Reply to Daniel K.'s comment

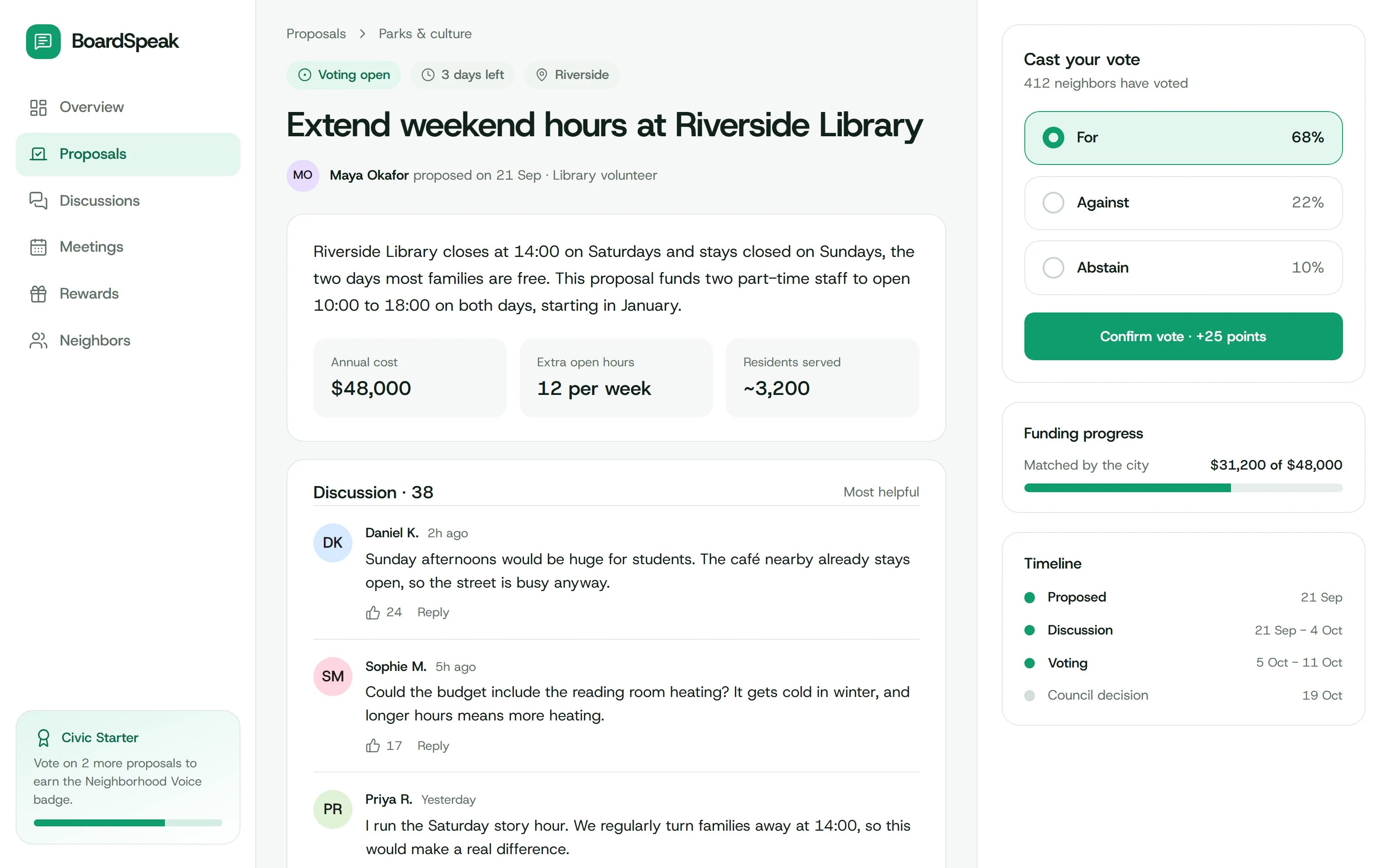click(x=433, y=612)
